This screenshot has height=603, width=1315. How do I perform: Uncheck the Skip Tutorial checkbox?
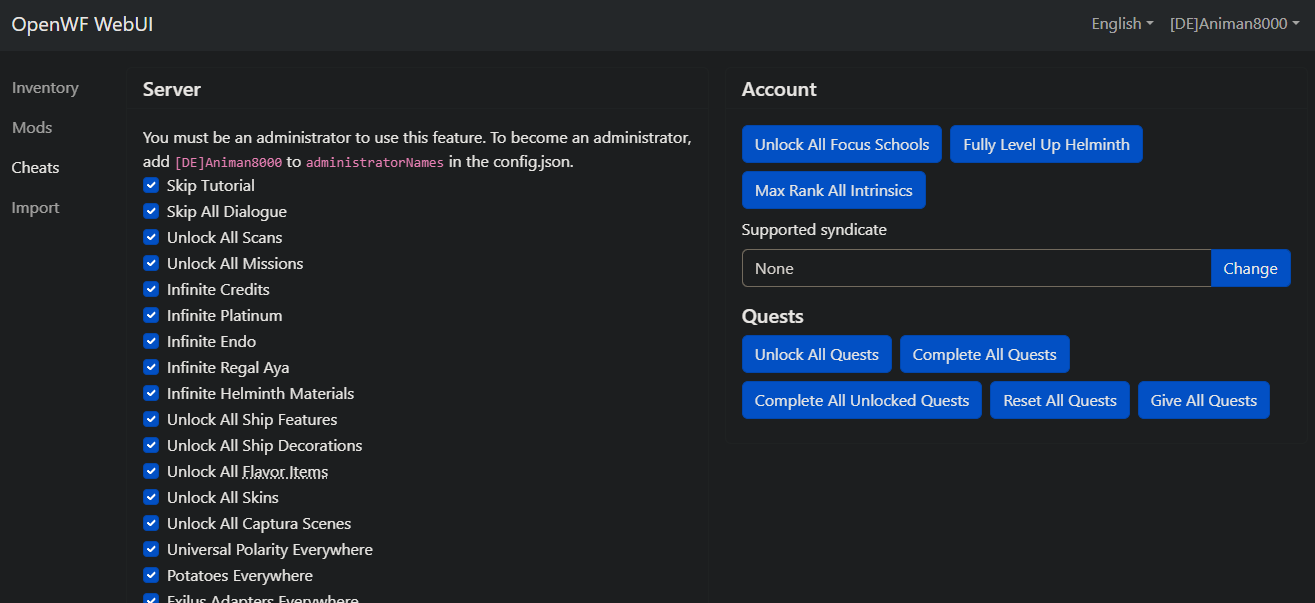tap(151, 186)
